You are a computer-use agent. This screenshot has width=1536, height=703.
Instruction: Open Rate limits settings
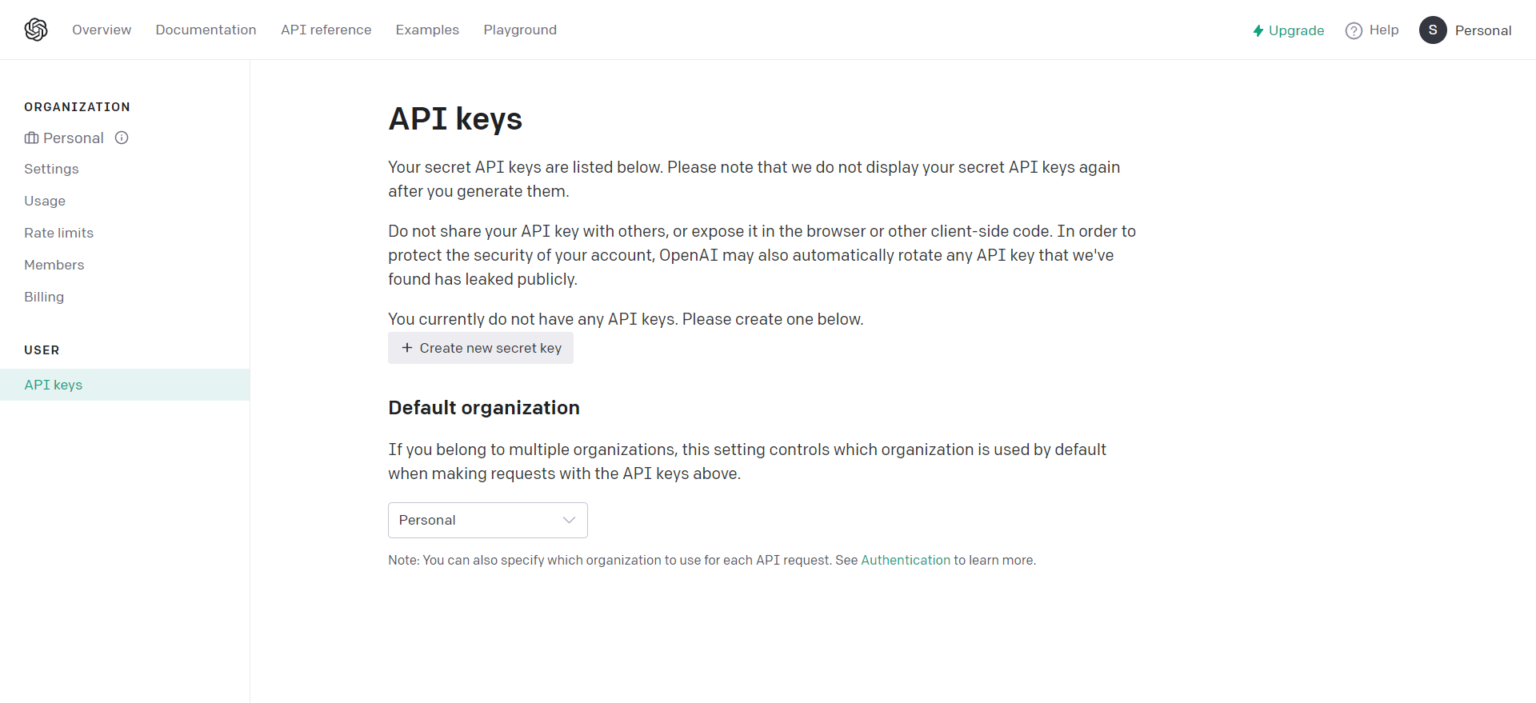click(x=59, y=233)
